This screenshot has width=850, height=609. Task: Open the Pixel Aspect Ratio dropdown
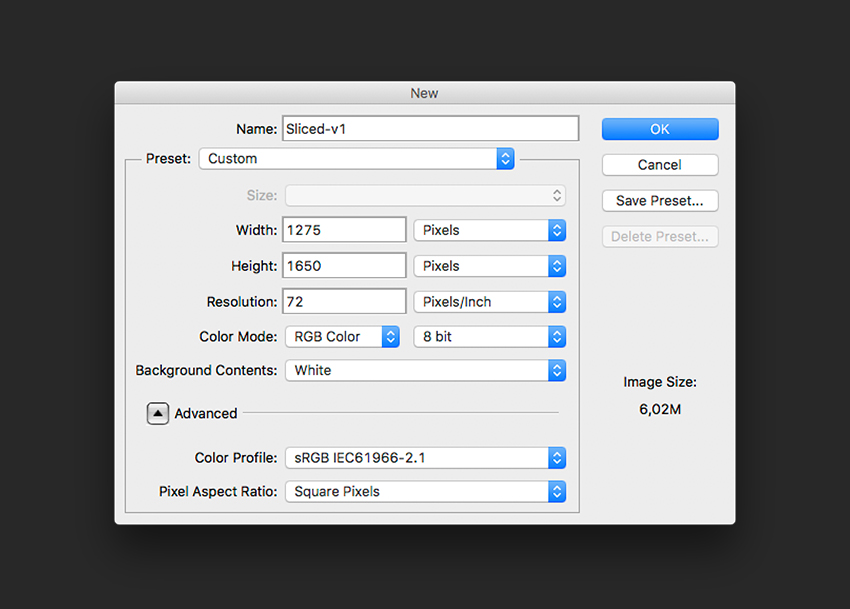(x=426, y=492)
